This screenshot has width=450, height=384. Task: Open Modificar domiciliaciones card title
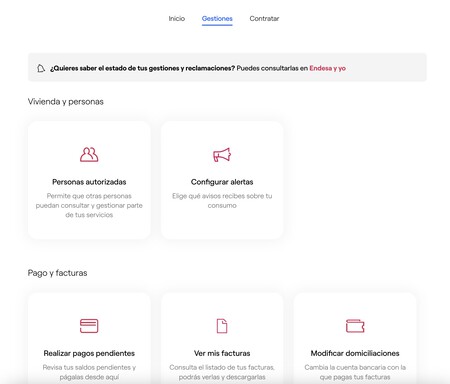[355, 353]
